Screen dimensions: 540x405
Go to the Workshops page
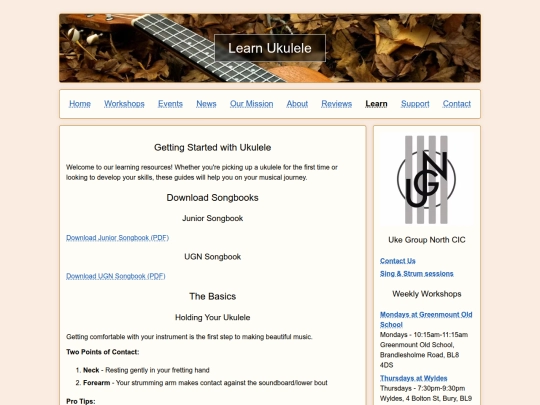[124, 104]
